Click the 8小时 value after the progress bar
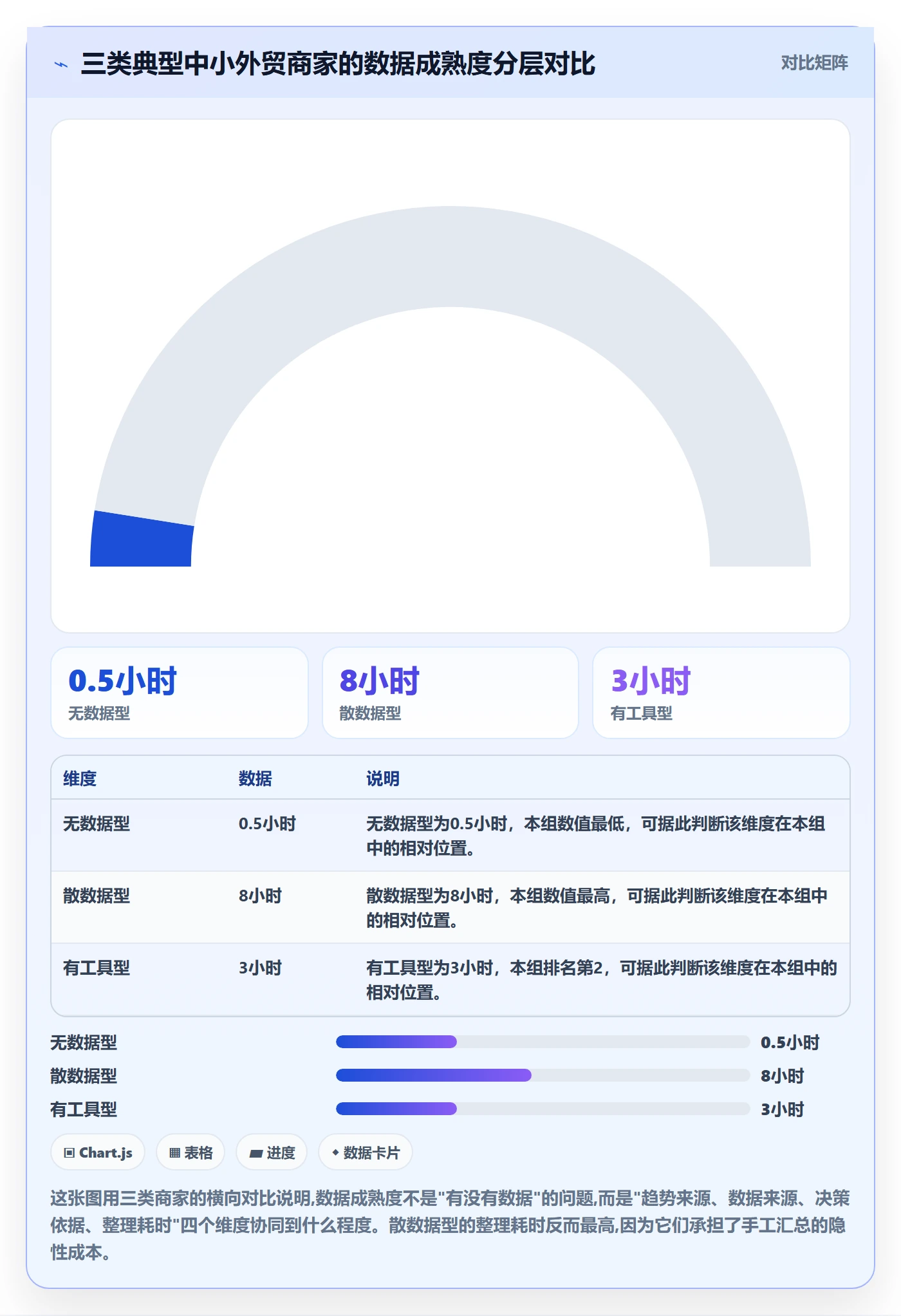This screenshot has width=901, height=1316. point(783,1076)
